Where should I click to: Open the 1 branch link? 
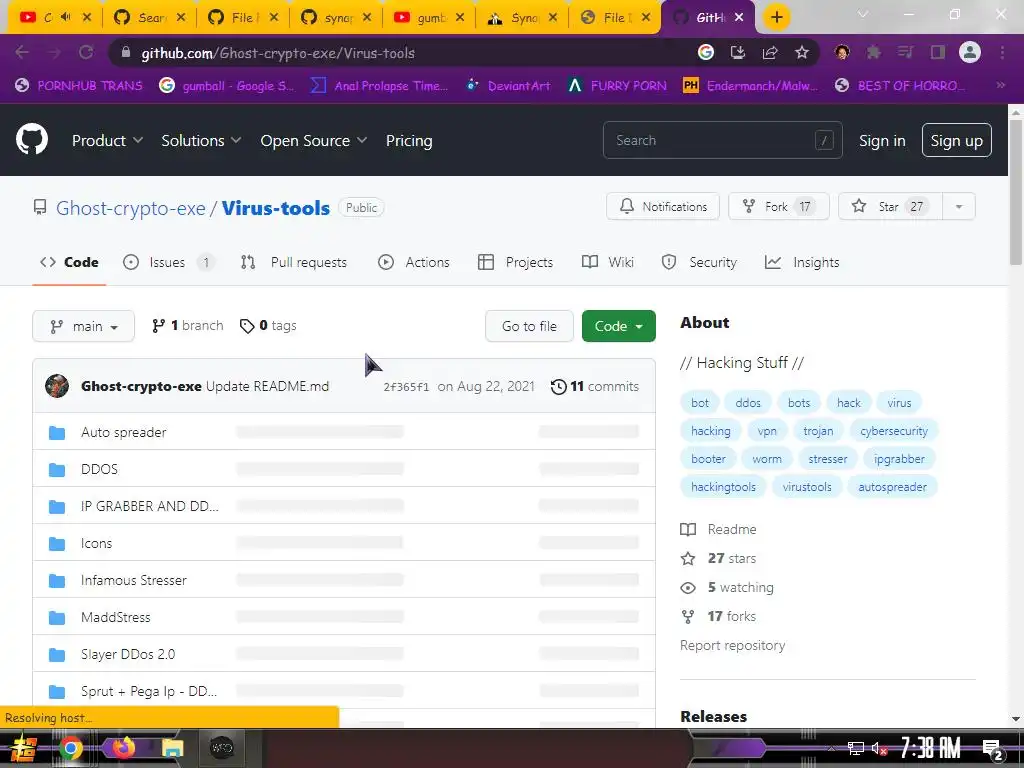[x=187, y=325]
